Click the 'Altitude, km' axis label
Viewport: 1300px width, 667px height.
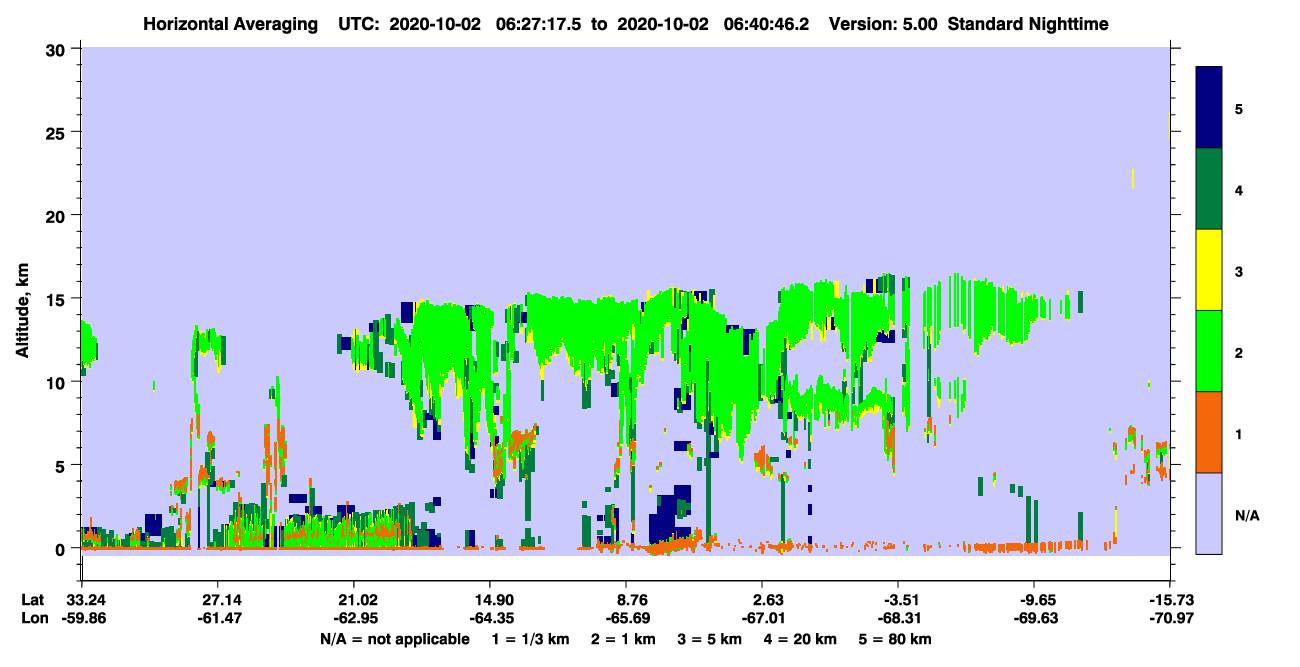point(22,305)
